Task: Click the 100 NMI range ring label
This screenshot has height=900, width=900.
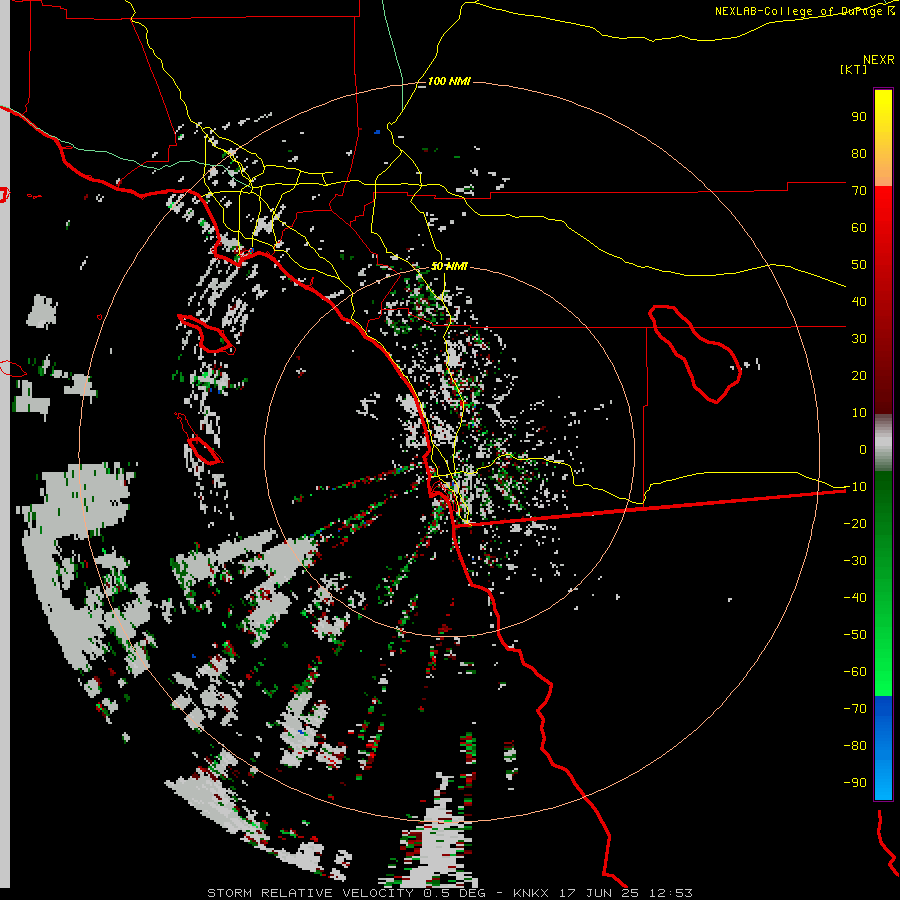Action: 449,82
